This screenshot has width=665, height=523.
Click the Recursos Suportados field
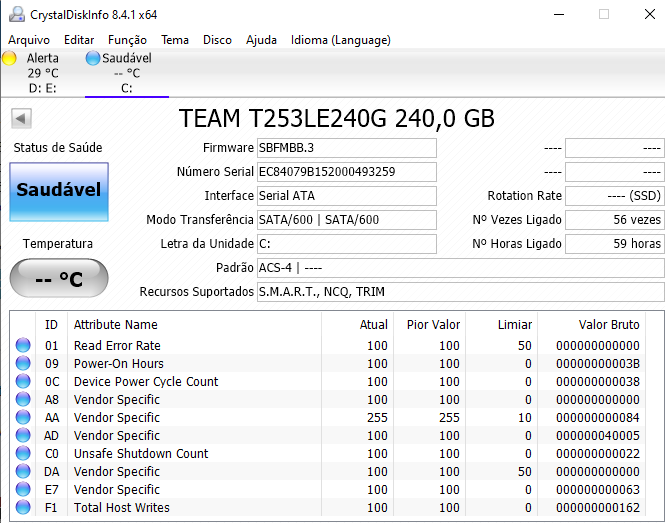(x=461, y=292)
